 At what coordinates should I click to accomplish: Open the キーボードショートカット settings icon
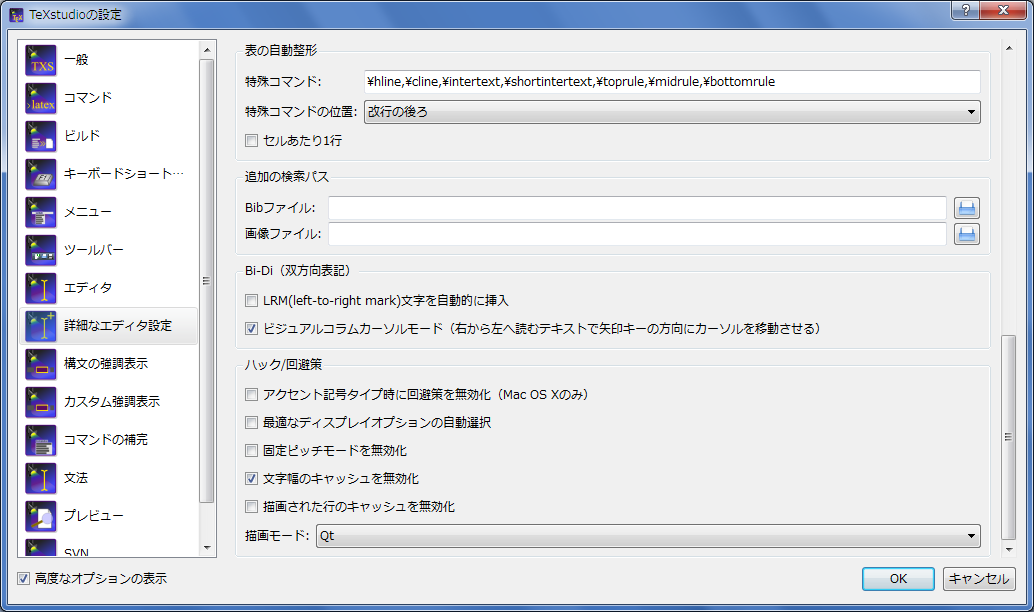tap(41, 174)
